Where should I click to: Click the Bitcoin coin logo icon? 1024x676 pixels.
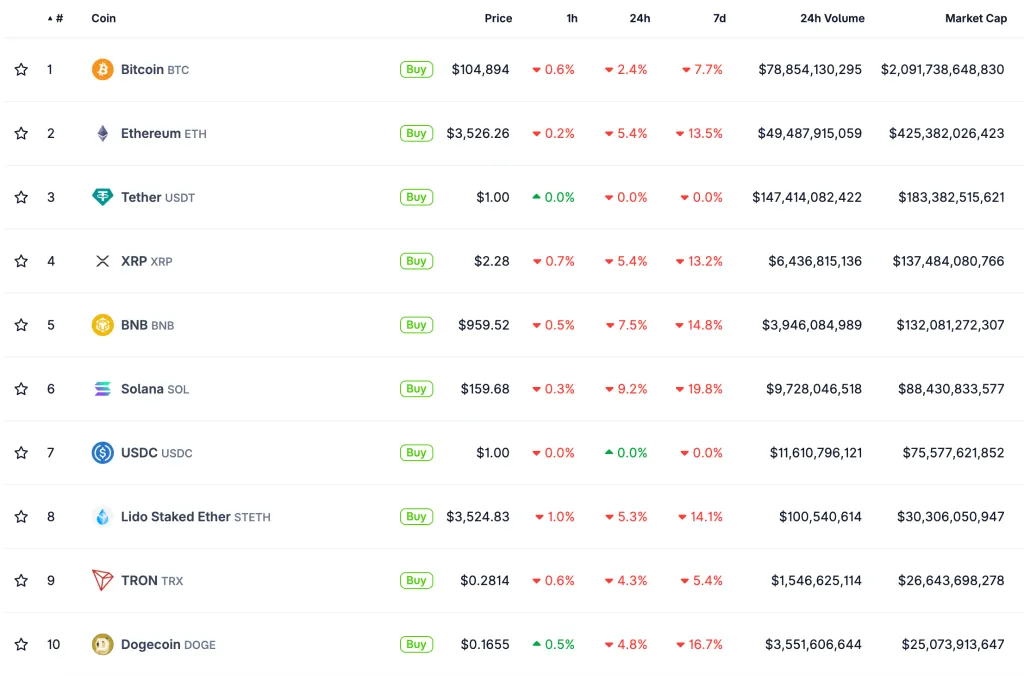pos(102,69)
